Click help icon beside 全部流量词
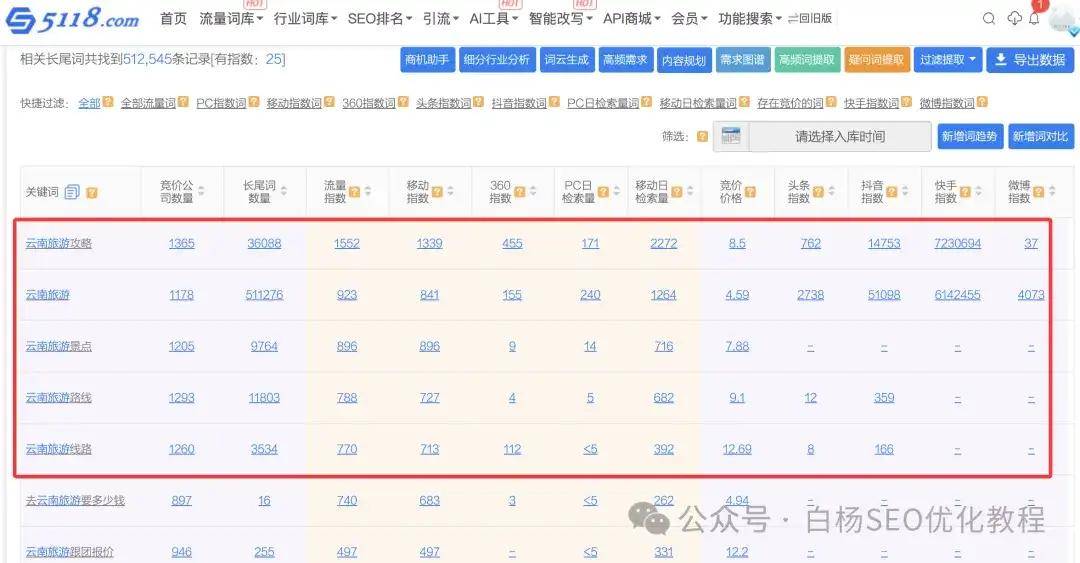Screen dimensions: 1080x563 [x=183, y=102]
